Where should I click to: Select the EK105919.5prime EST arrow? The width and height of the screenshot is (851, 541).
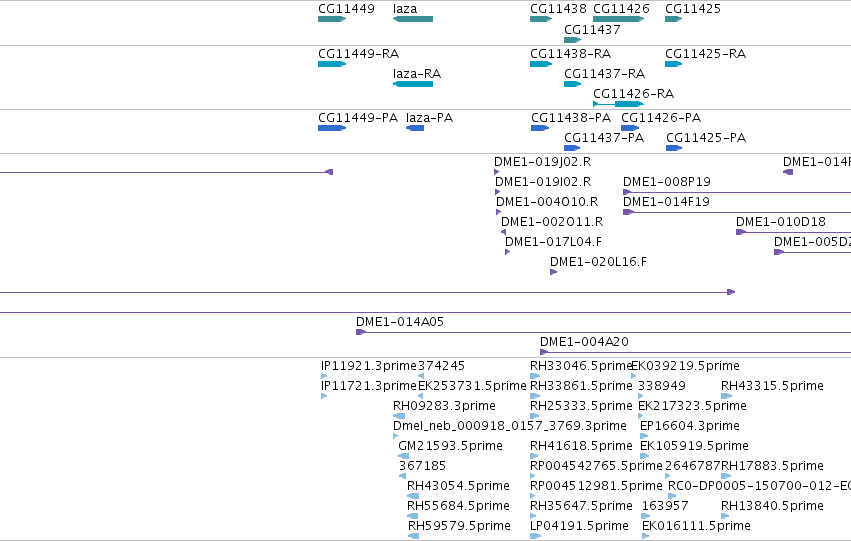[x=645, y=456]
